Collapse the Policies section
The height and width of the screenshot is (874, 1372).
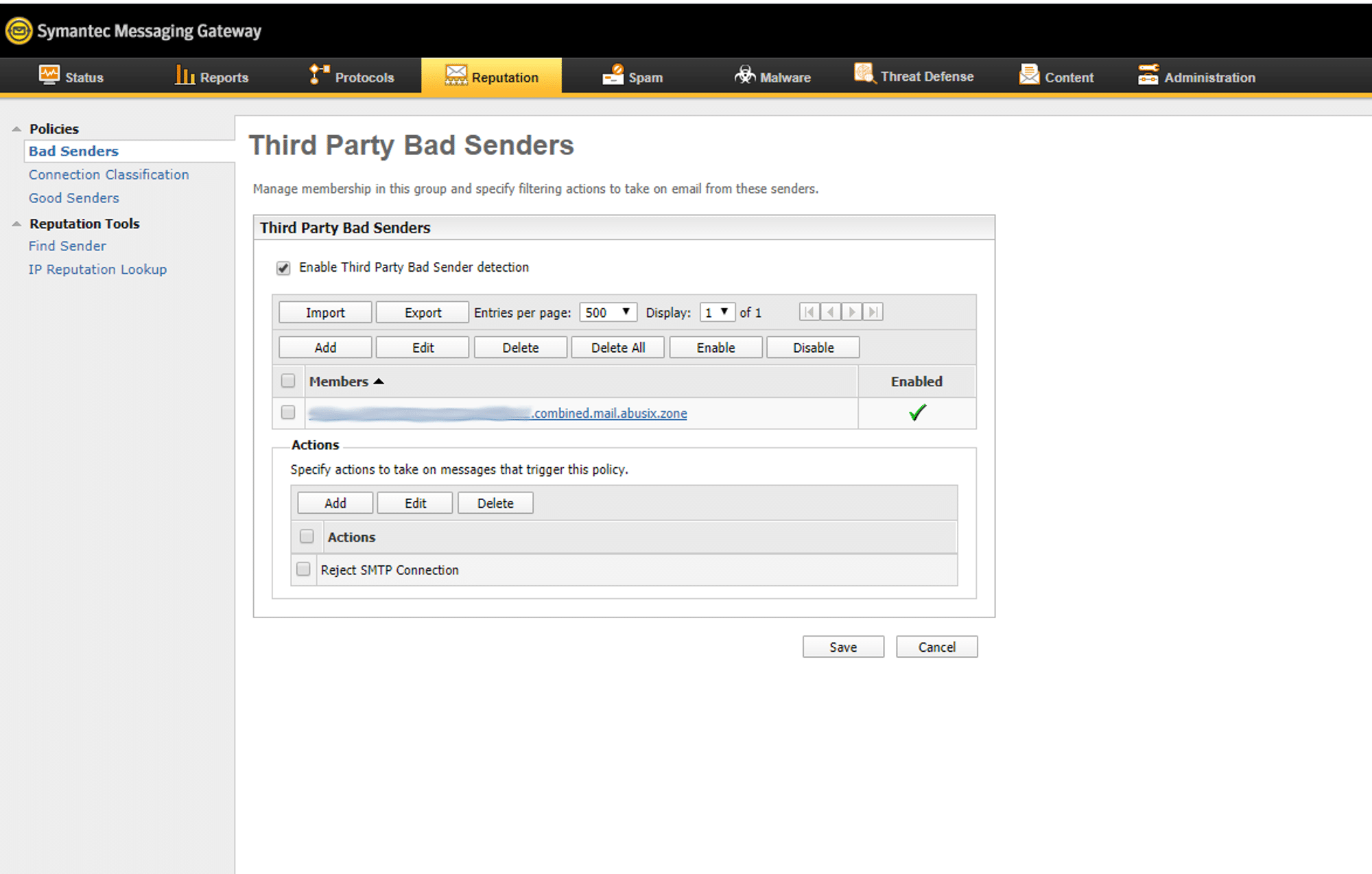tap(16, 129)
